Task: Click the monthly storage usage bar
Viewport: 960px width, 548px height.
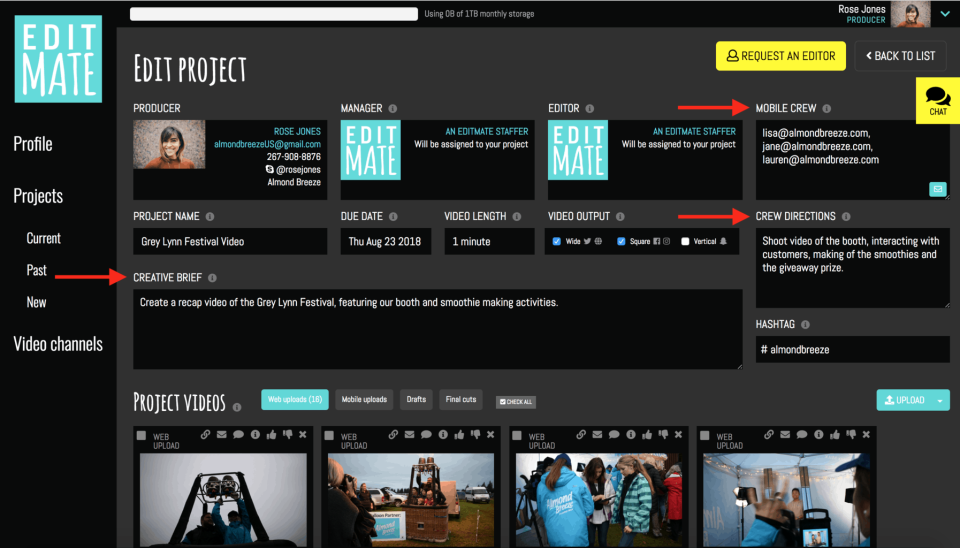Action: click(x=274, y=14)
